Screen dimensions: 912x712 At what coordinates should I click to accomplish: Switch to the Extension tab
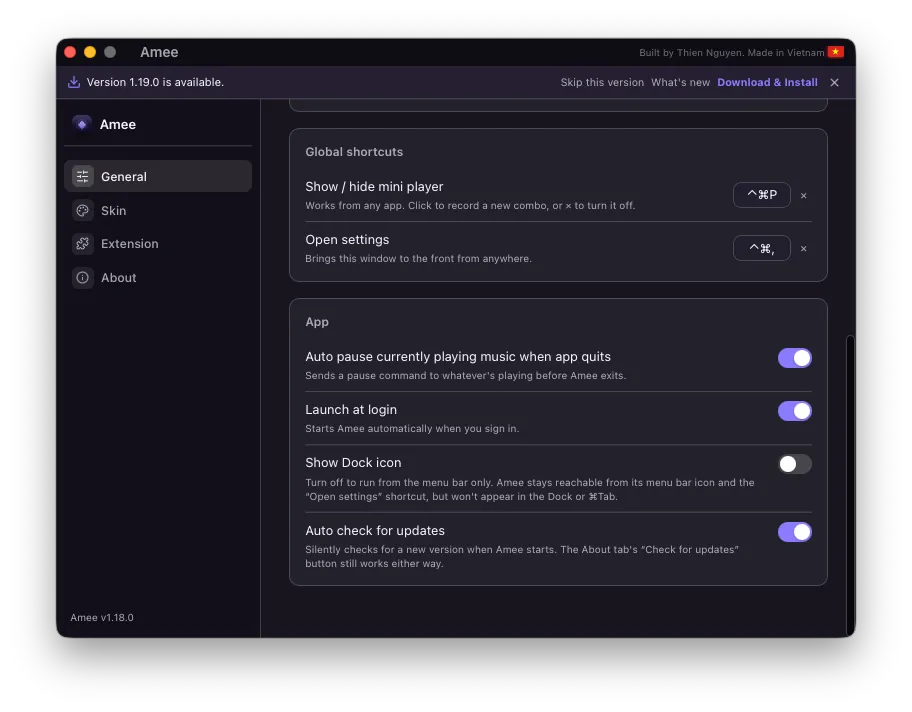[x=158, y=244]
